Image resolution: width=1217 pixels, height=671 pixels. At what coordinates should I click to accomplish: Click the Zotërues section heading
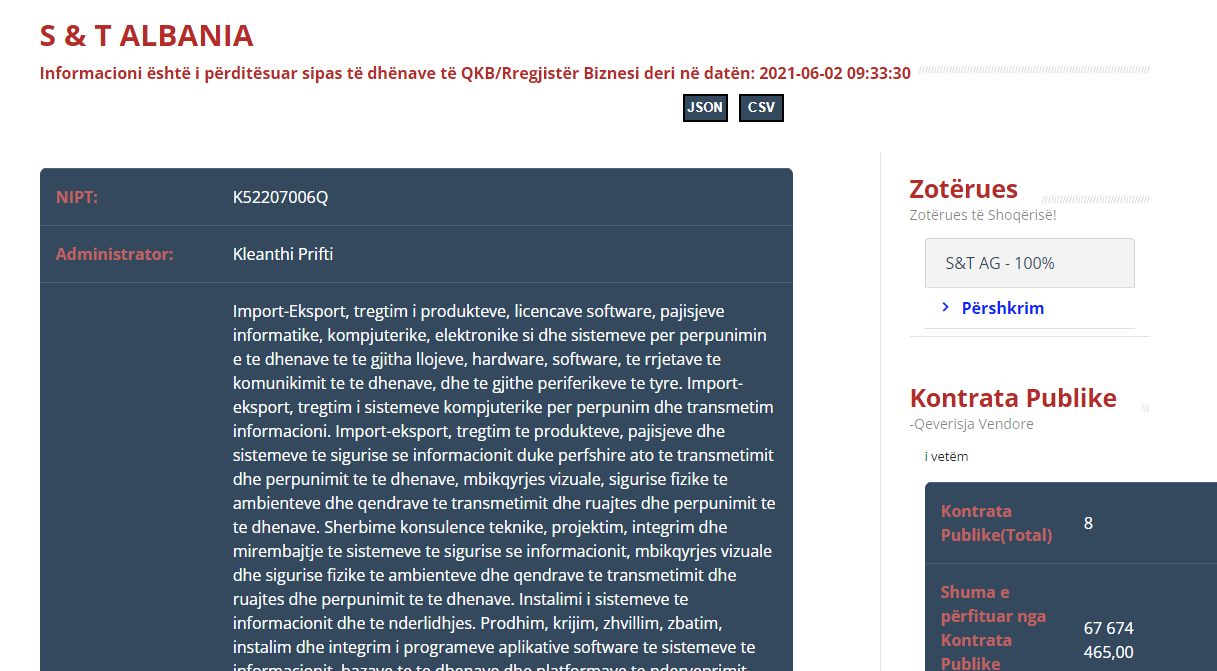tap(964, 189)
